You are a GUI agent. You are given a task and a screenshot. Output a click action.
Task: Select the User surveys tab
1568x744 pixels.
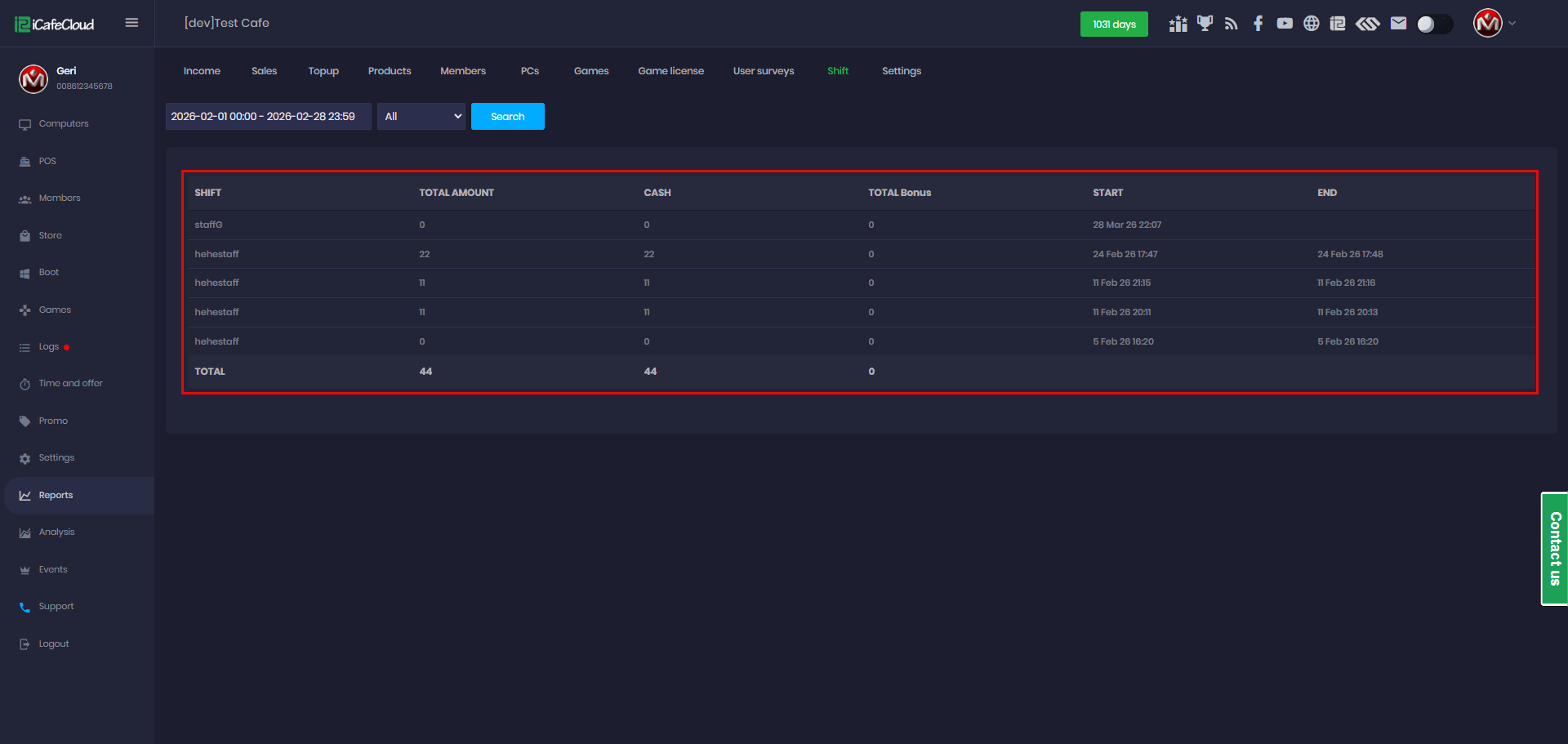pos(763,71)
